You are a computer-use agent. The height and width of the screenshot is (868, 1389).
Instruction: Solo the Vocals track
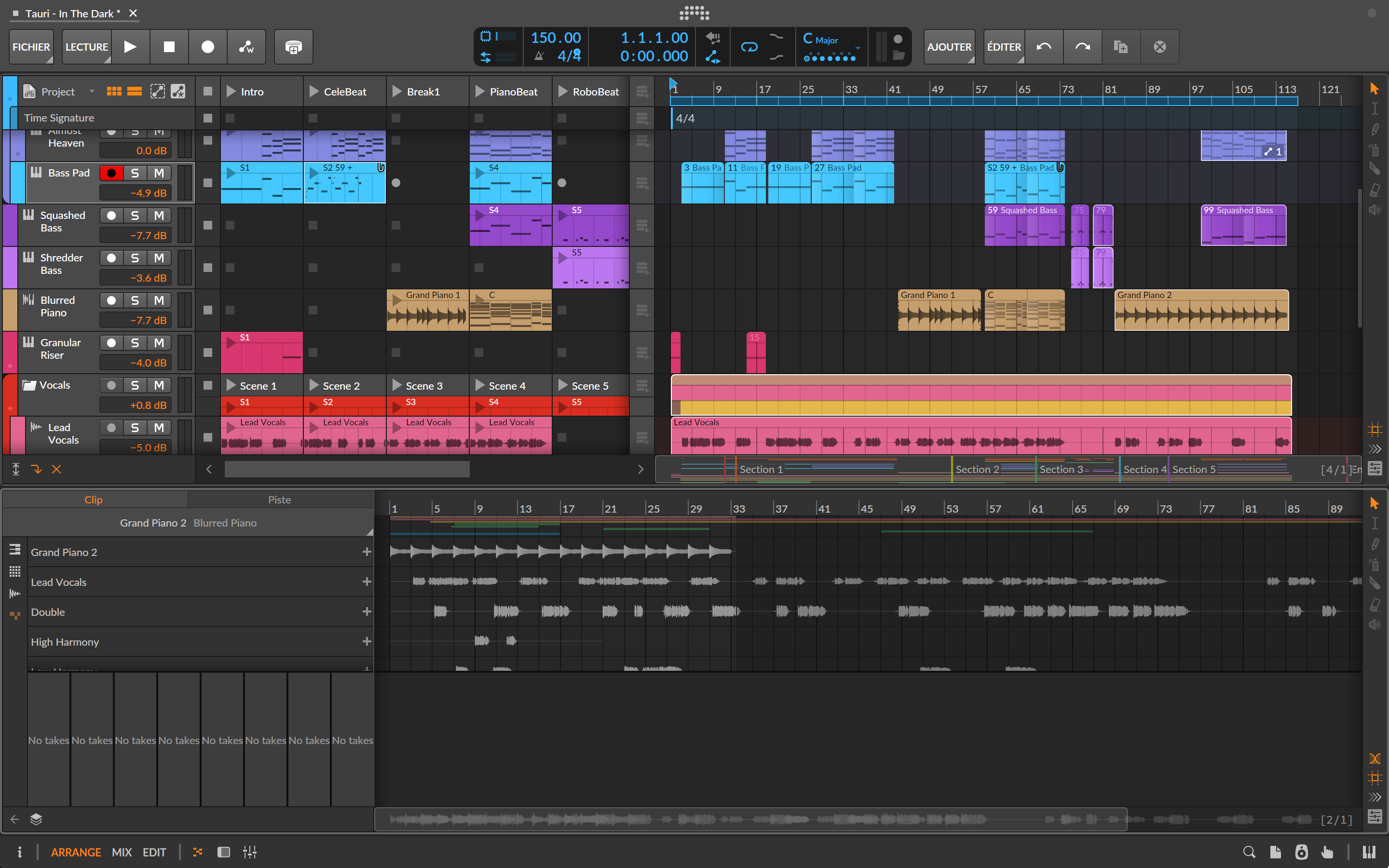pos(136,385)
